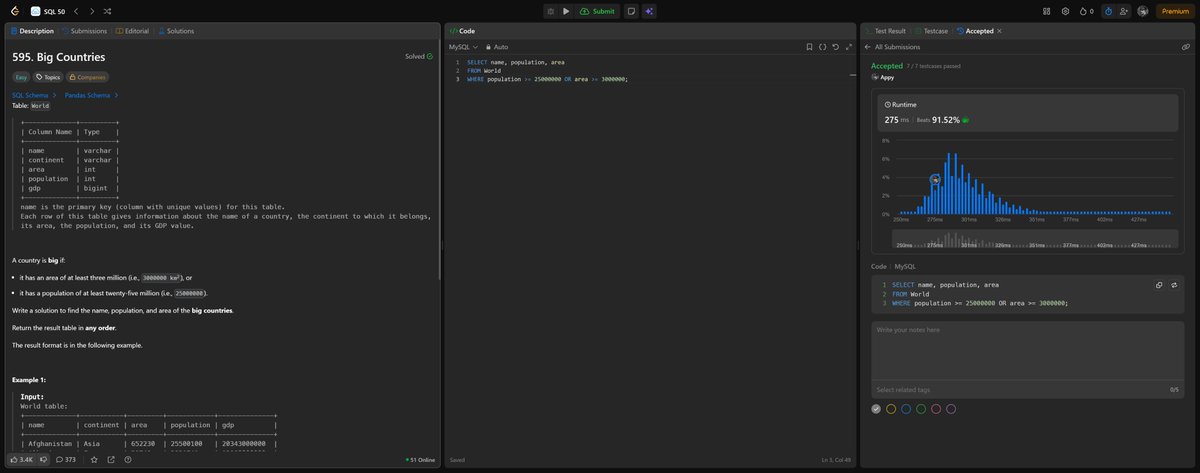1200x473 pixels.
Task: Switch to the Description tab
Action: coord(32,31)
